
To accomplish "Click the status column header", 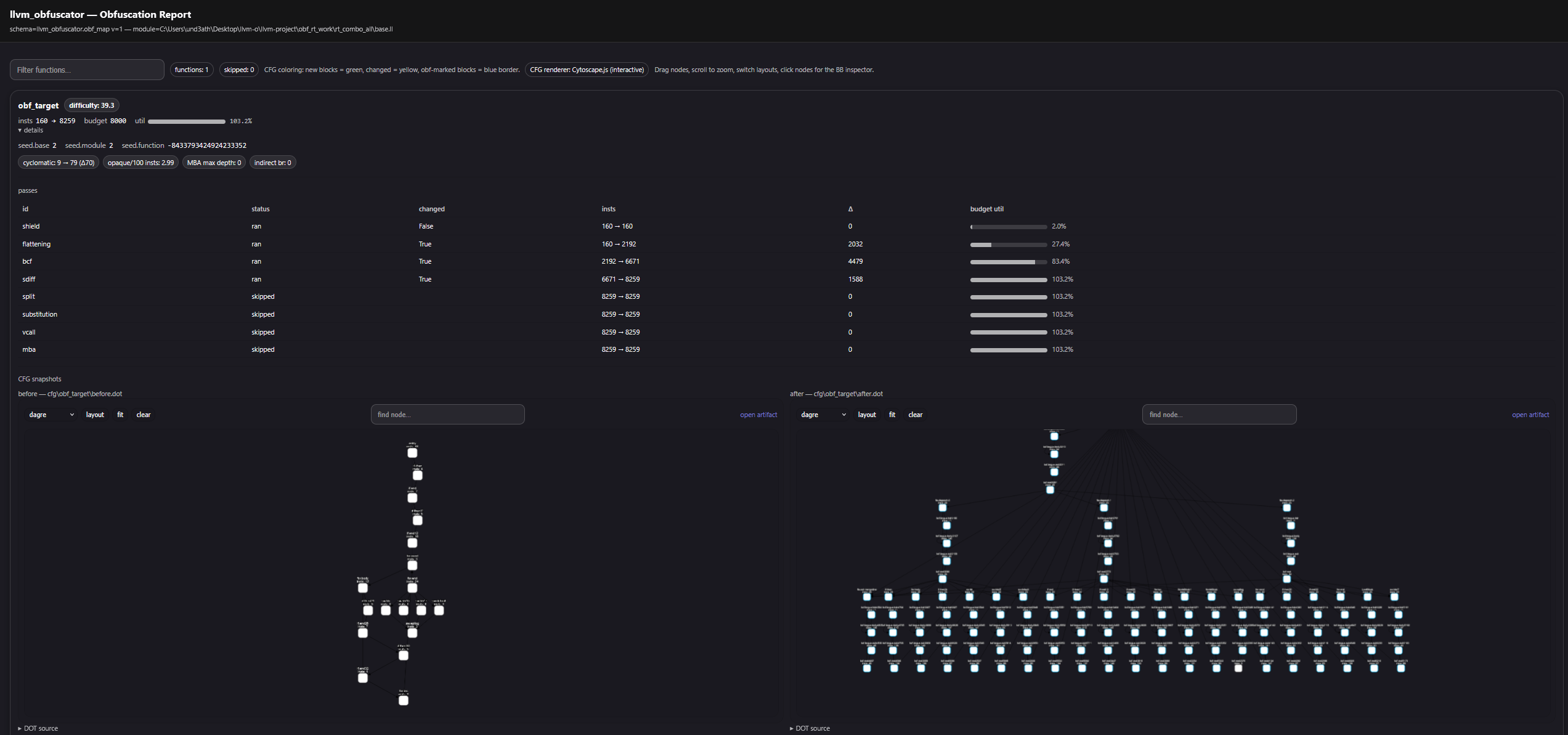I will pos(261,209).
